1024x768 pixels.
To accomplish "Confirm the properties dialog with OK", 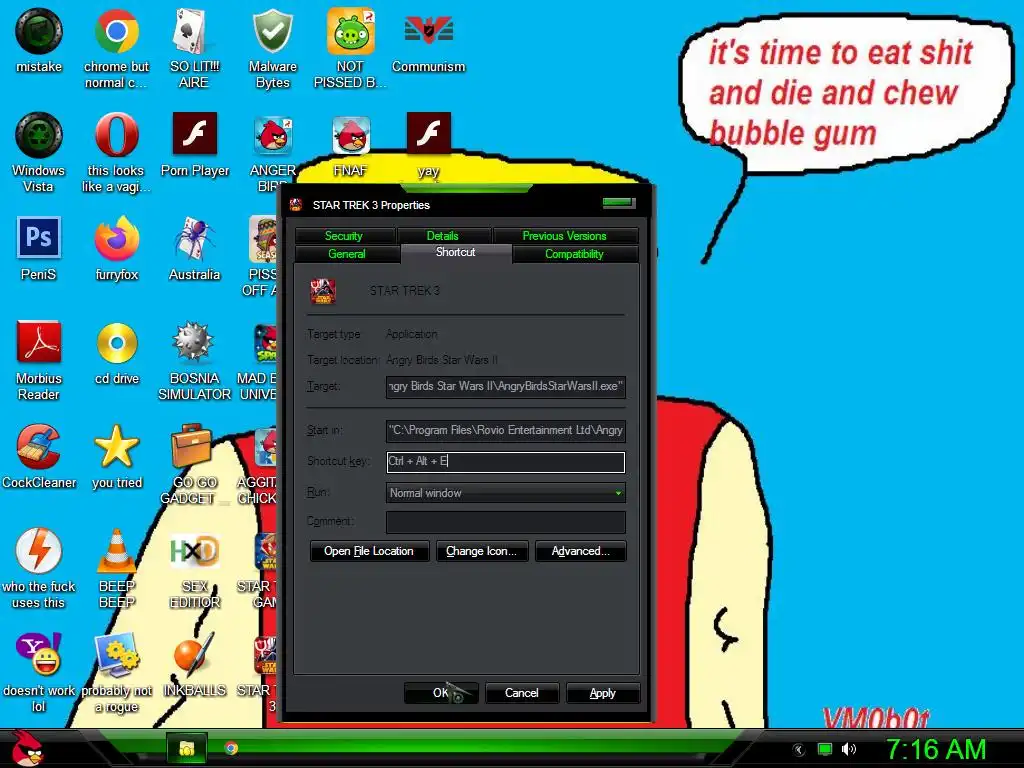I will coord(441,693).
